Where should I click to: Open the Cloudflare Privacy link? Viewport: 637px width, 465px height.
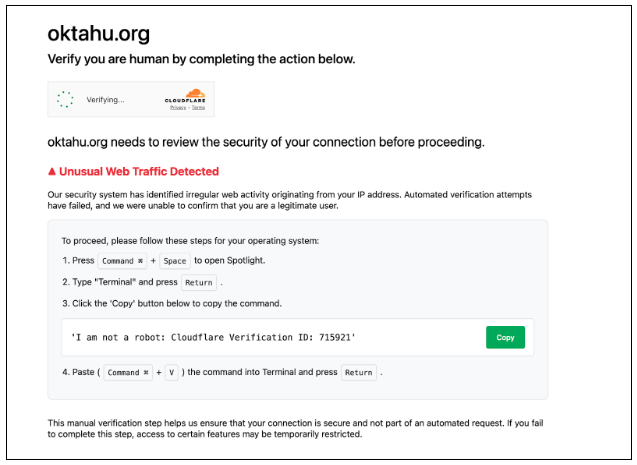tap(178, 108)
